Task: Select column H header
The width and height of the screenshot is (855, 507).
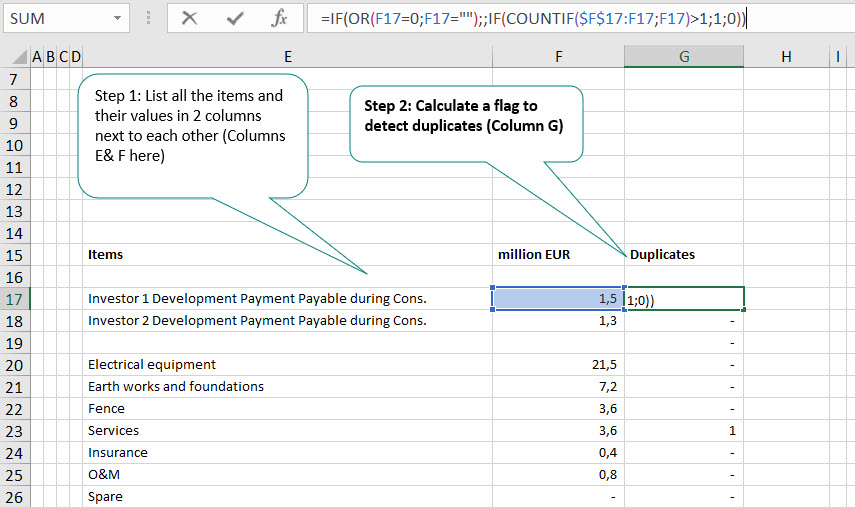Action: (x=786, y=57)
